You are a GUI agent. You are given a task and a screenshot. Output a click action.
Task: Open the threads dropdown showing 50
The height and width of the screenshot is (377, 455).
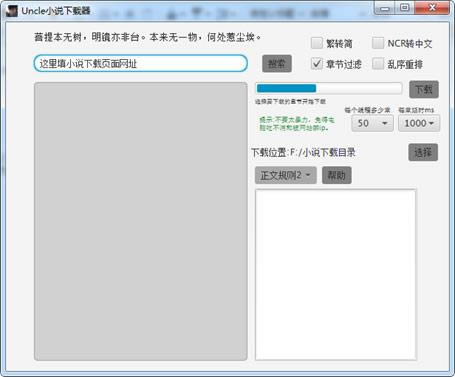[x=372, y=123]
